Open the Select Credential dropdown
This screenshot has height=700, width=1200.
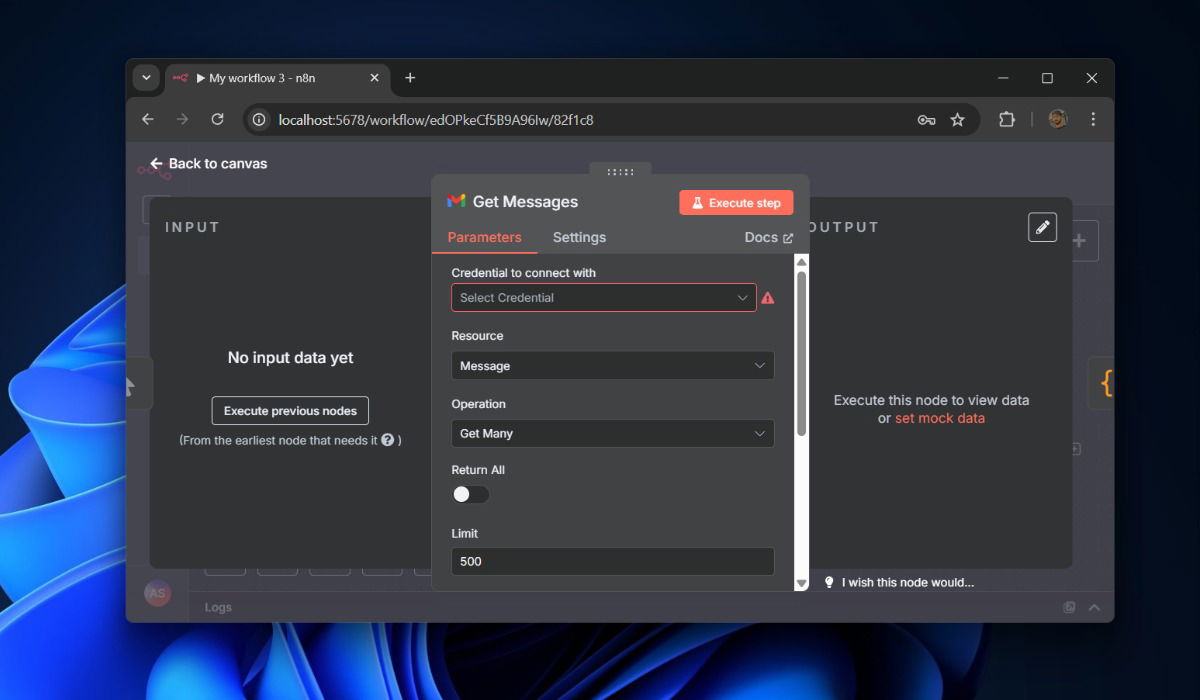tap(603, 298)
